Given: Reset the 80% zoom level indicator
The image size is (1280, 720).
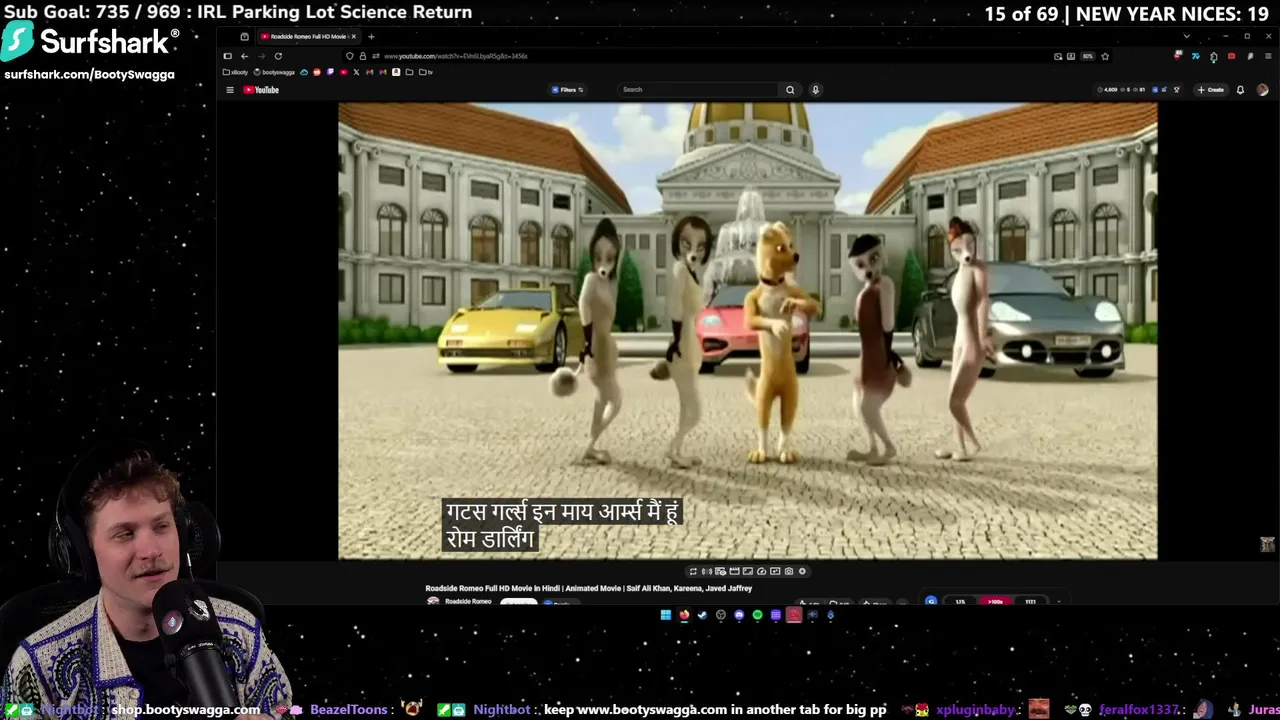Looking at the screenshot, I should point(1087,56).
